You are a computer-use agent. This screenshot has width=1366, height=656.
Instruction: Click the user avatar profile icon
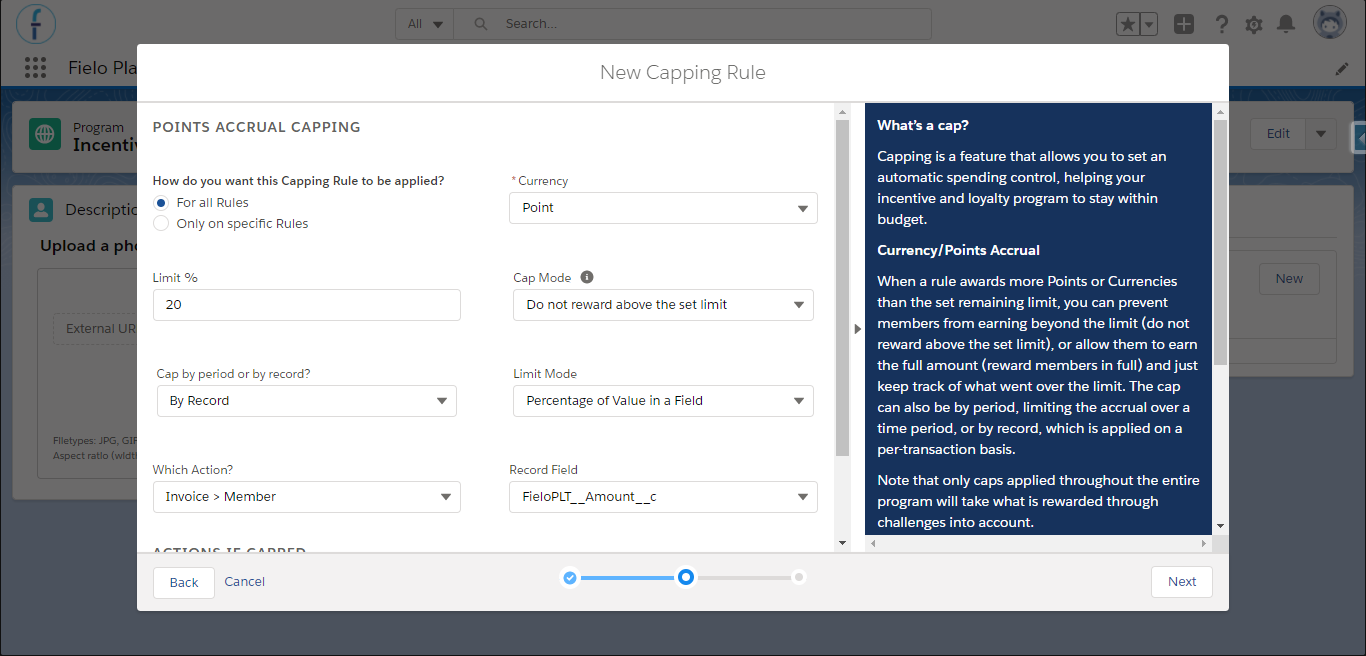point(1330,24)
